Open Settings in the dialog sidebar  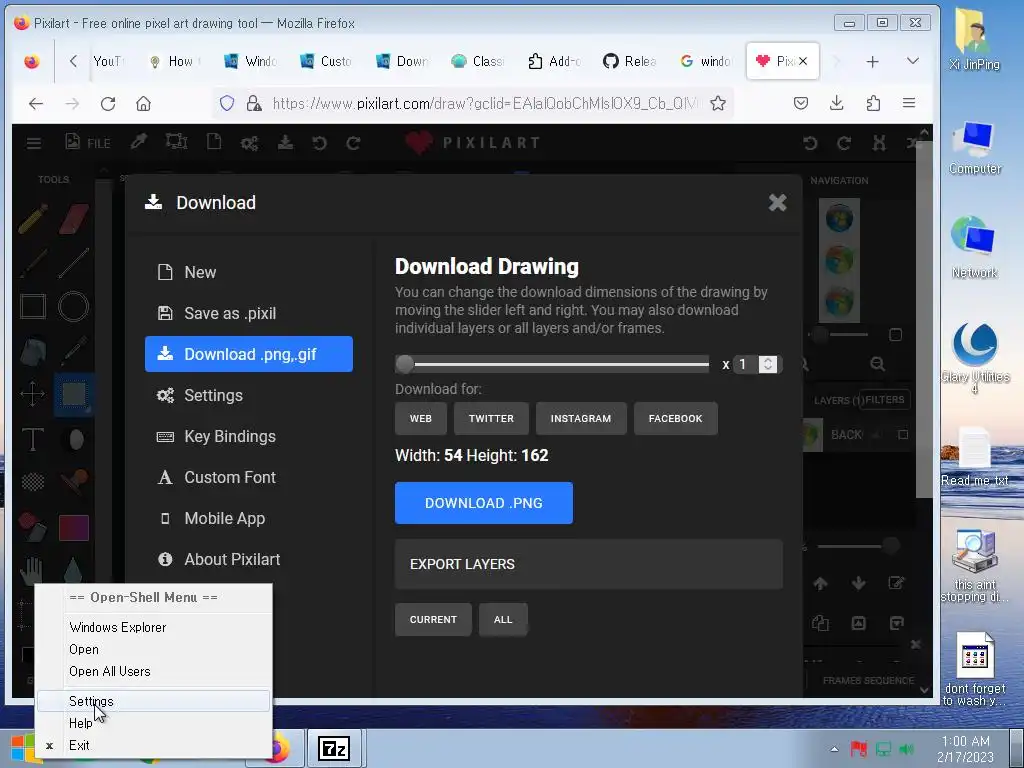249,395
